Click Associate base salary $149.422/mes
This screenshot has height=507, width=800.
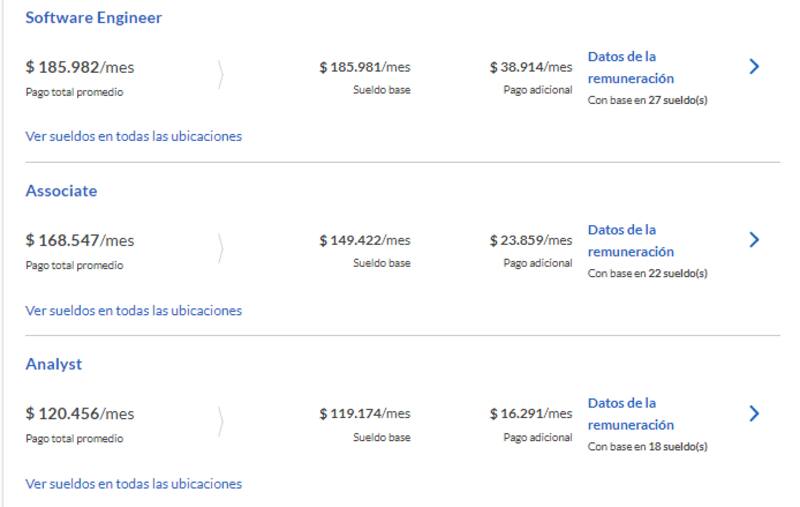[365, 241]
